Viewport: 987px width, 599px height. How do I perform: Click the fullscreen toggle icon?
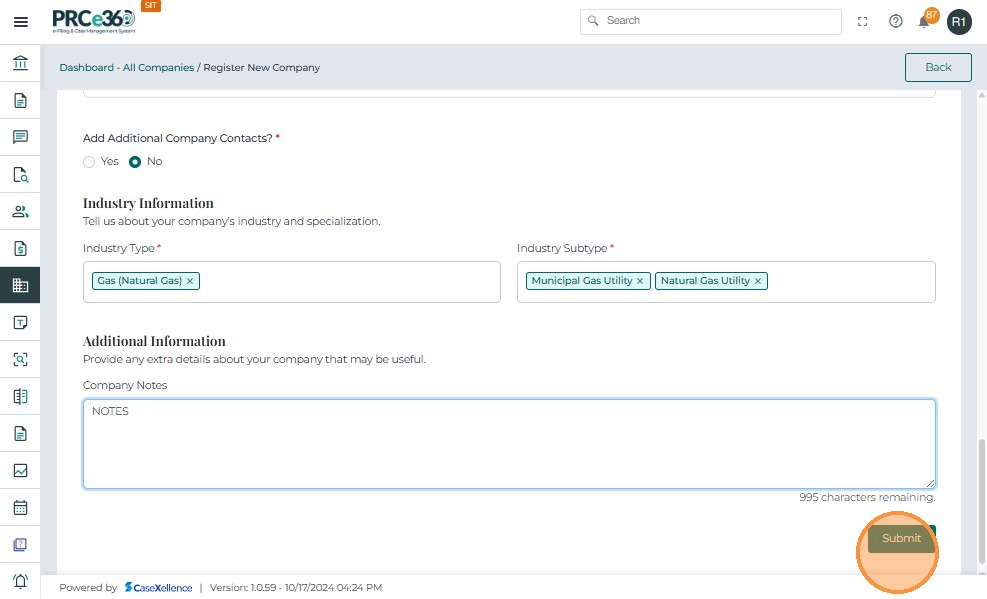[x=863, y=22]
